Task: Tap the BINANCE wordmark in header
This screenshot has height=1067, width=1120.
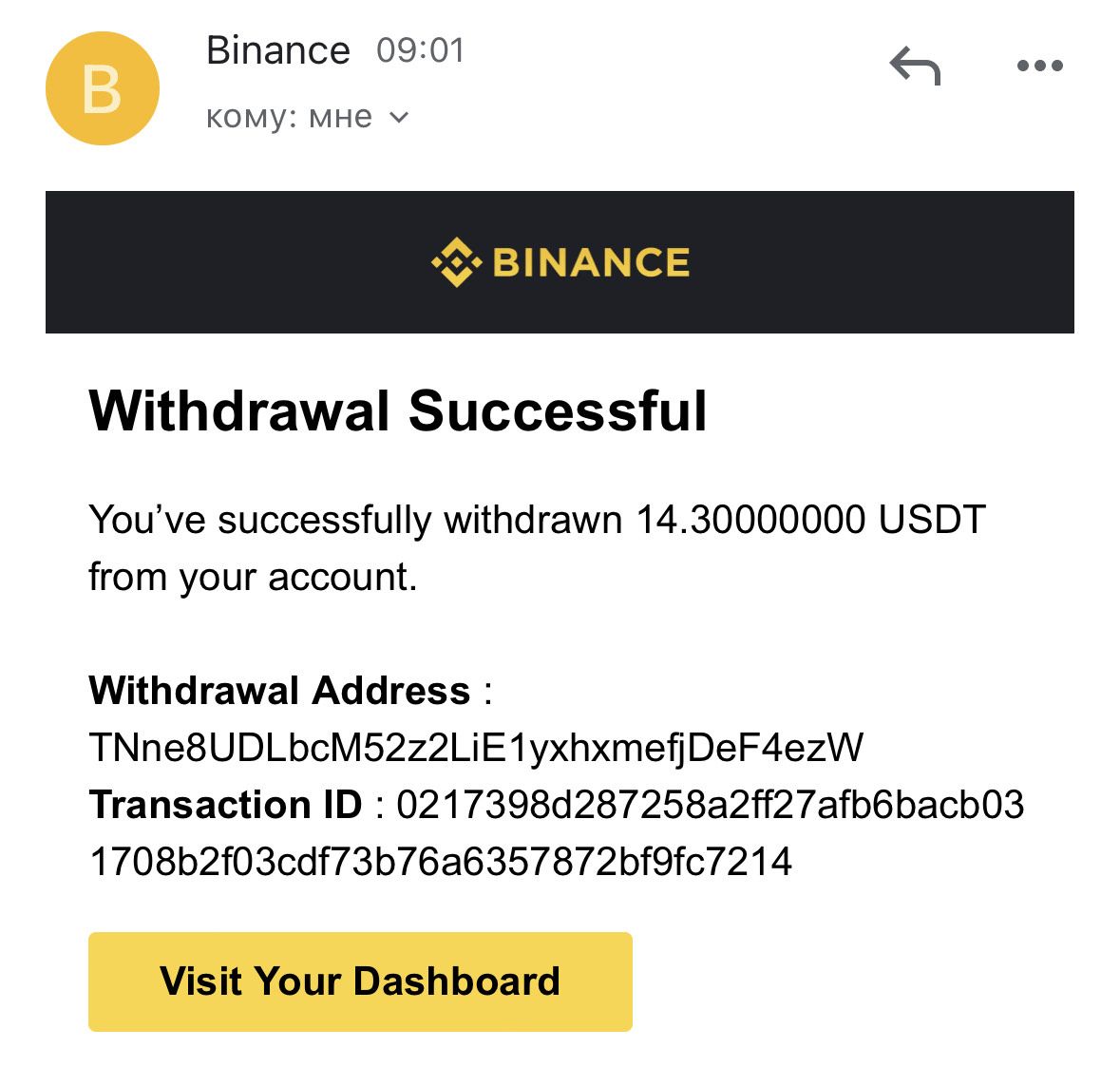Action: (591, 262)
